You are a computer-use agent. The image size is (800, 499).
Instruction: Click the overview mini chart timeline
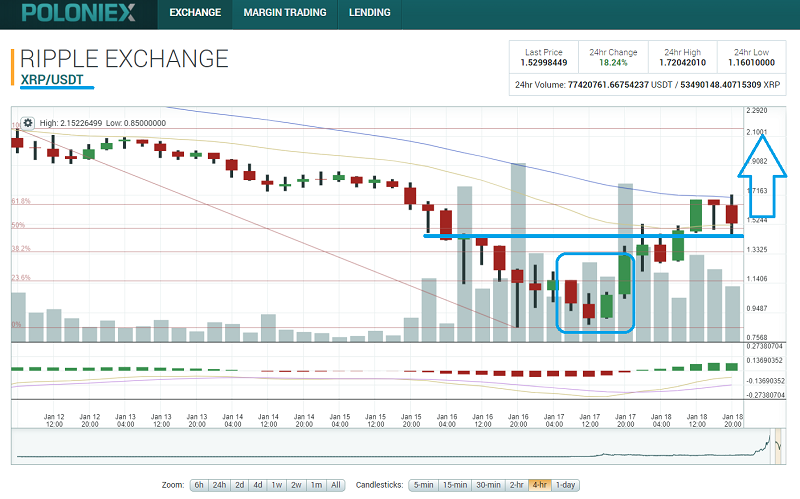click(x=398, y=447)
